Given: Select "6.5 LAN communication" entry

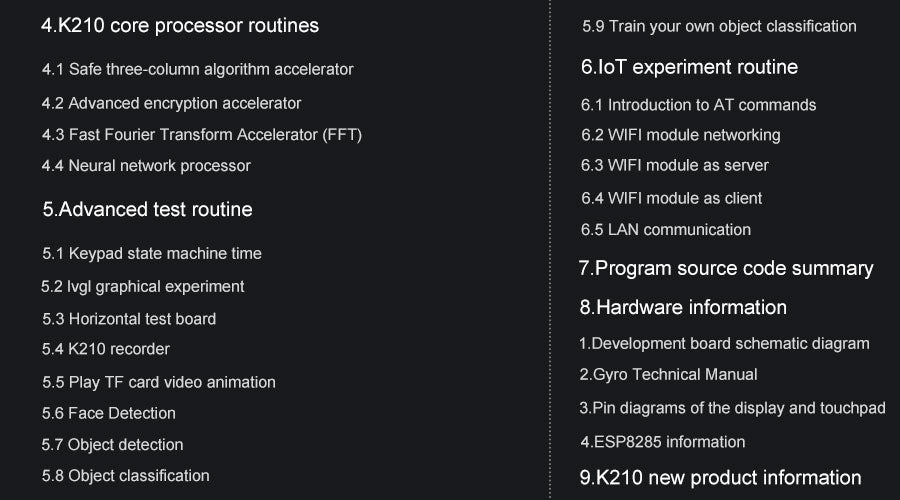Looking at the screenshot, I should coord(666,230).
